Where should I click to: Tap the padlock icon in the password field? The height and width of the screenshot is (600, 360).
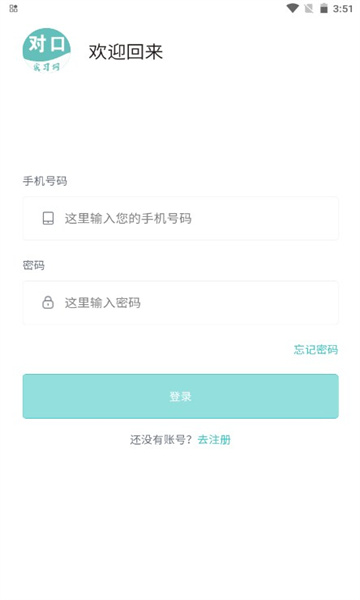click(48, 302)
